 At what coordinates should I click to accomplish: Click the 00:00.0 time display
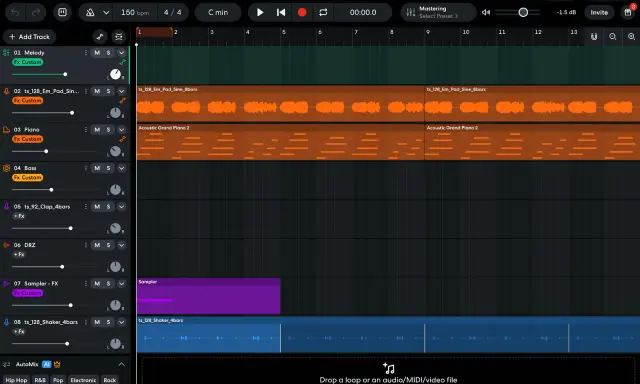363,12
